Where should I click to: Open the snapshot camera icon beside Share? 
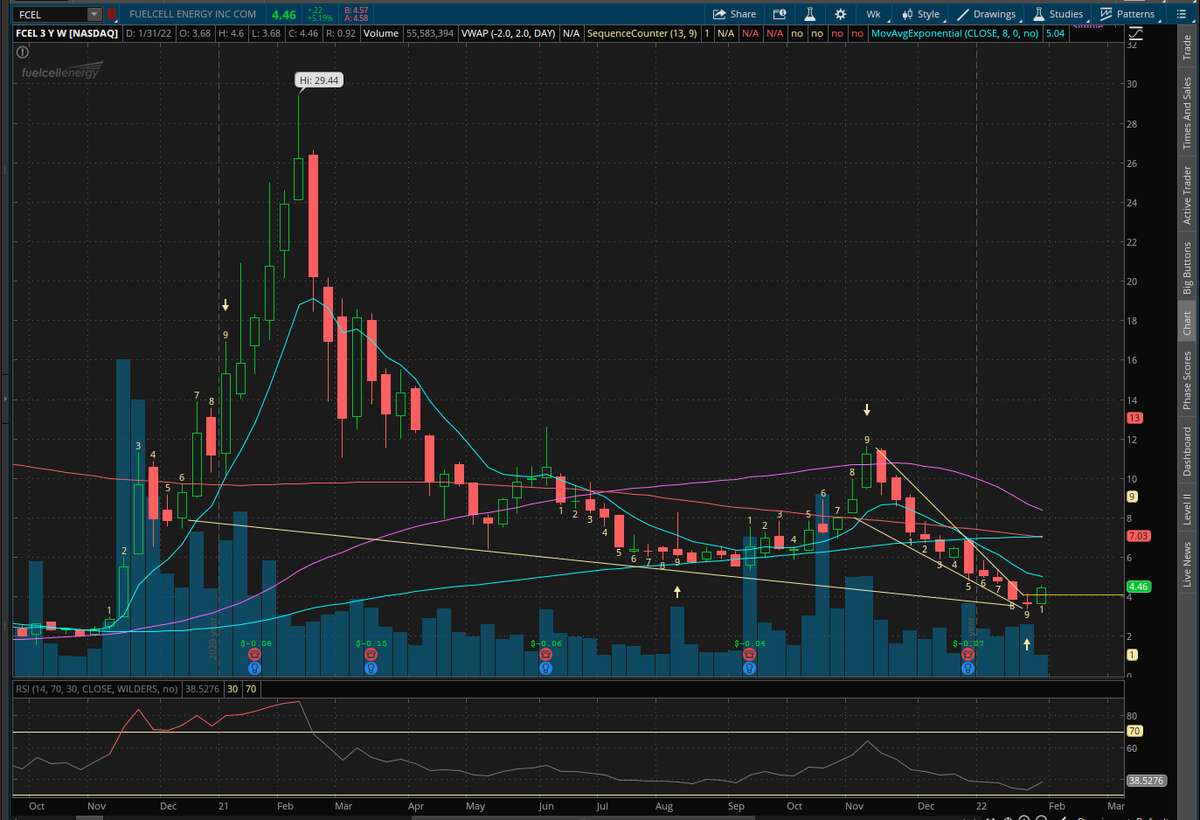(780, 14)
